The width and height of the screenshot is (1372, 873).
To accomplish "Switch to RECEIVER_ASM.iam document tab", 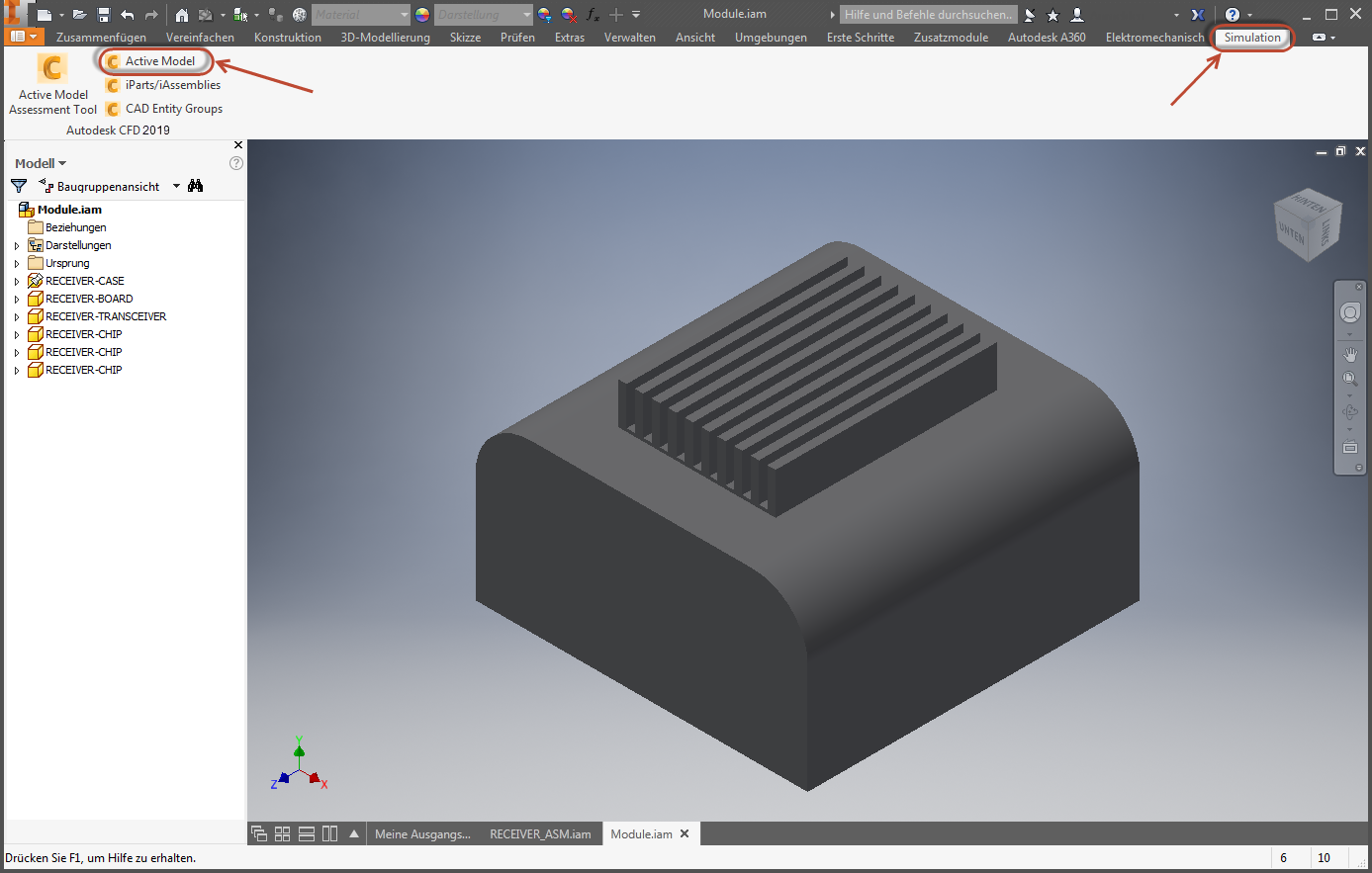I will pos(540,834).
